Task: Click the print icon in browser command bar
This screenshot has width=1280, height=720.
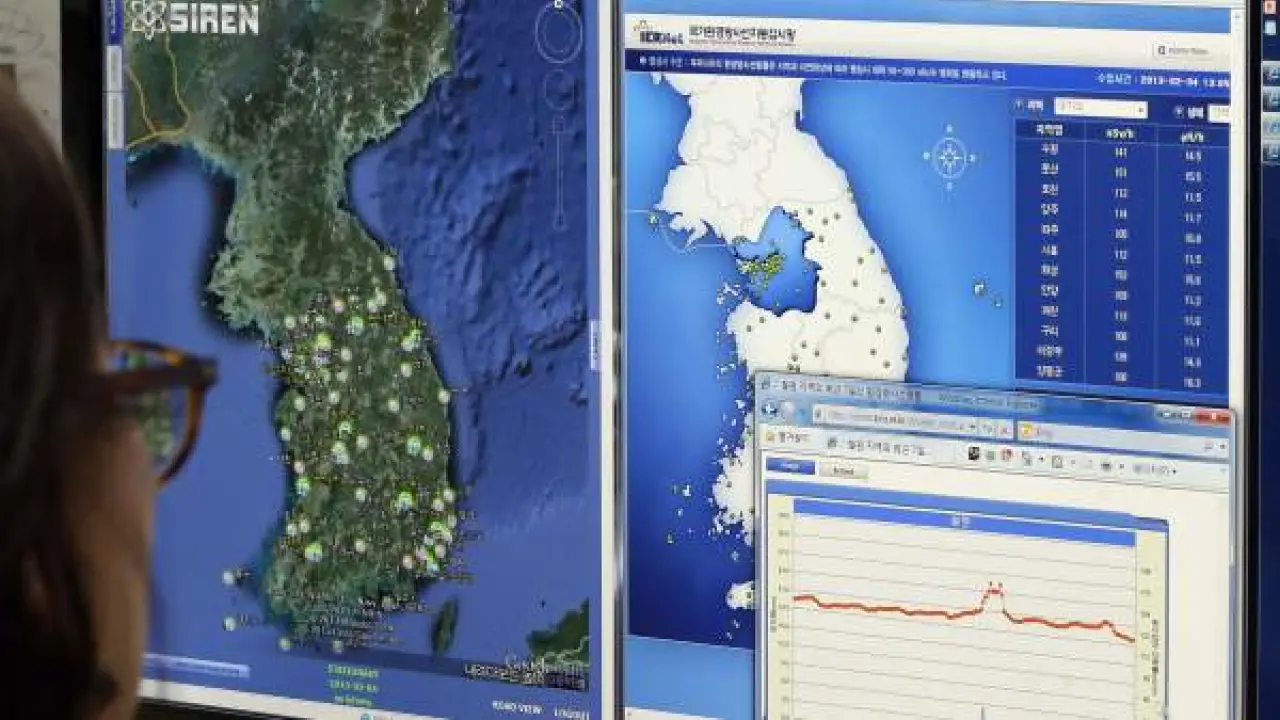Action: [x=1028, y=460]
